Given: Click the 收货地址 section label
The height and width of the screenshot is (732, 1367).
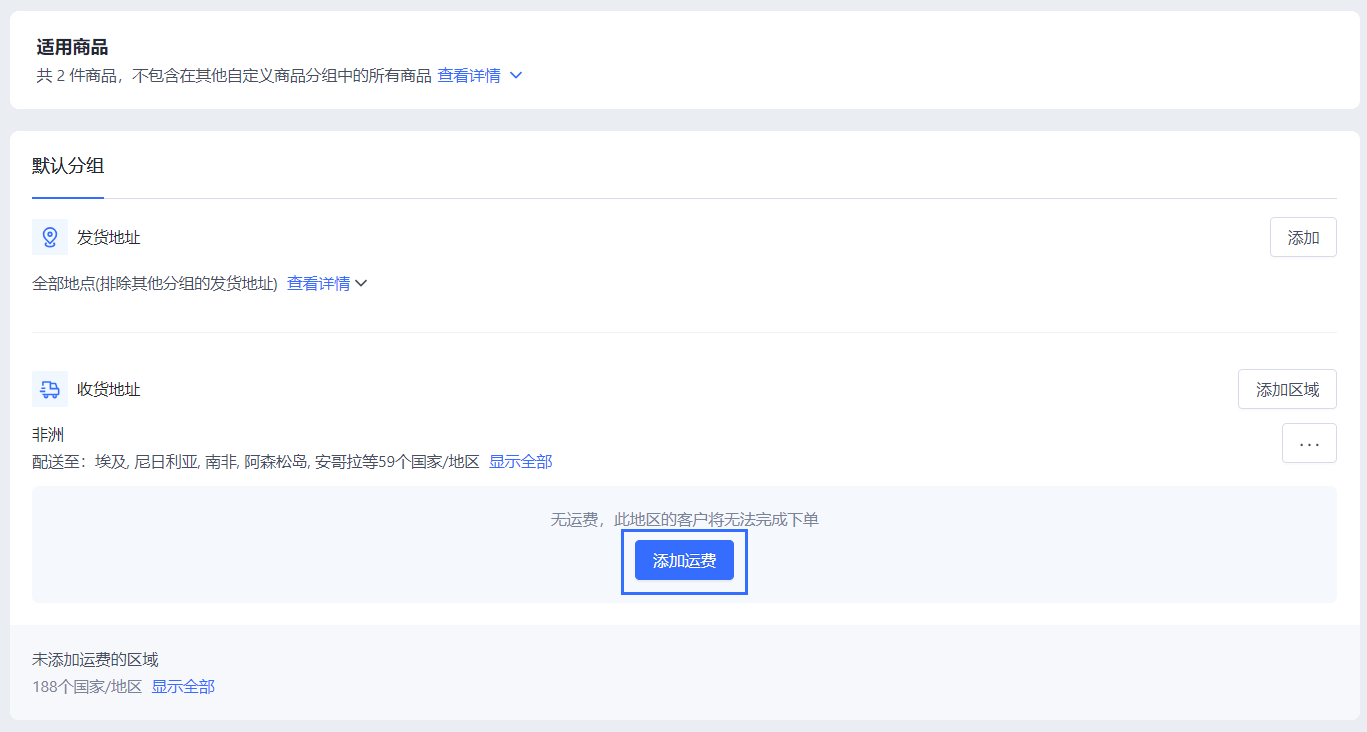Looking at the screenshot, I should 108,390.
